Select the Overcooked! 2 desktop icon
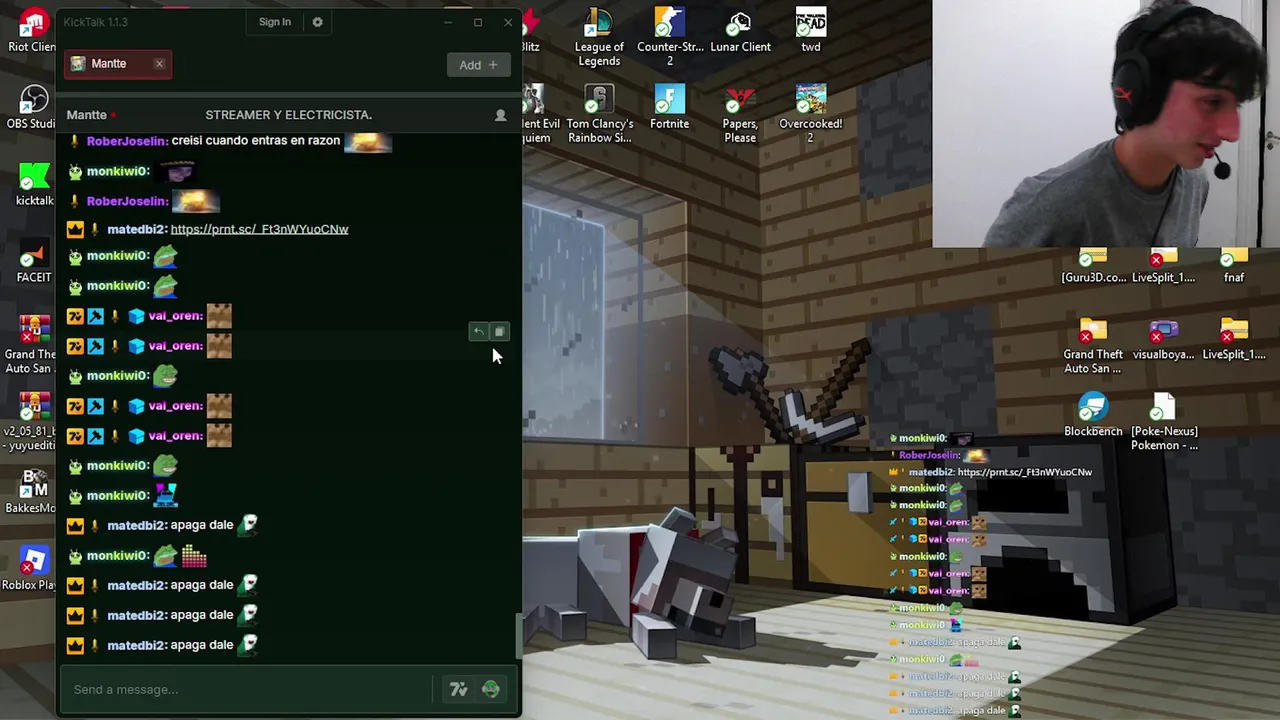 click(811, 114)
